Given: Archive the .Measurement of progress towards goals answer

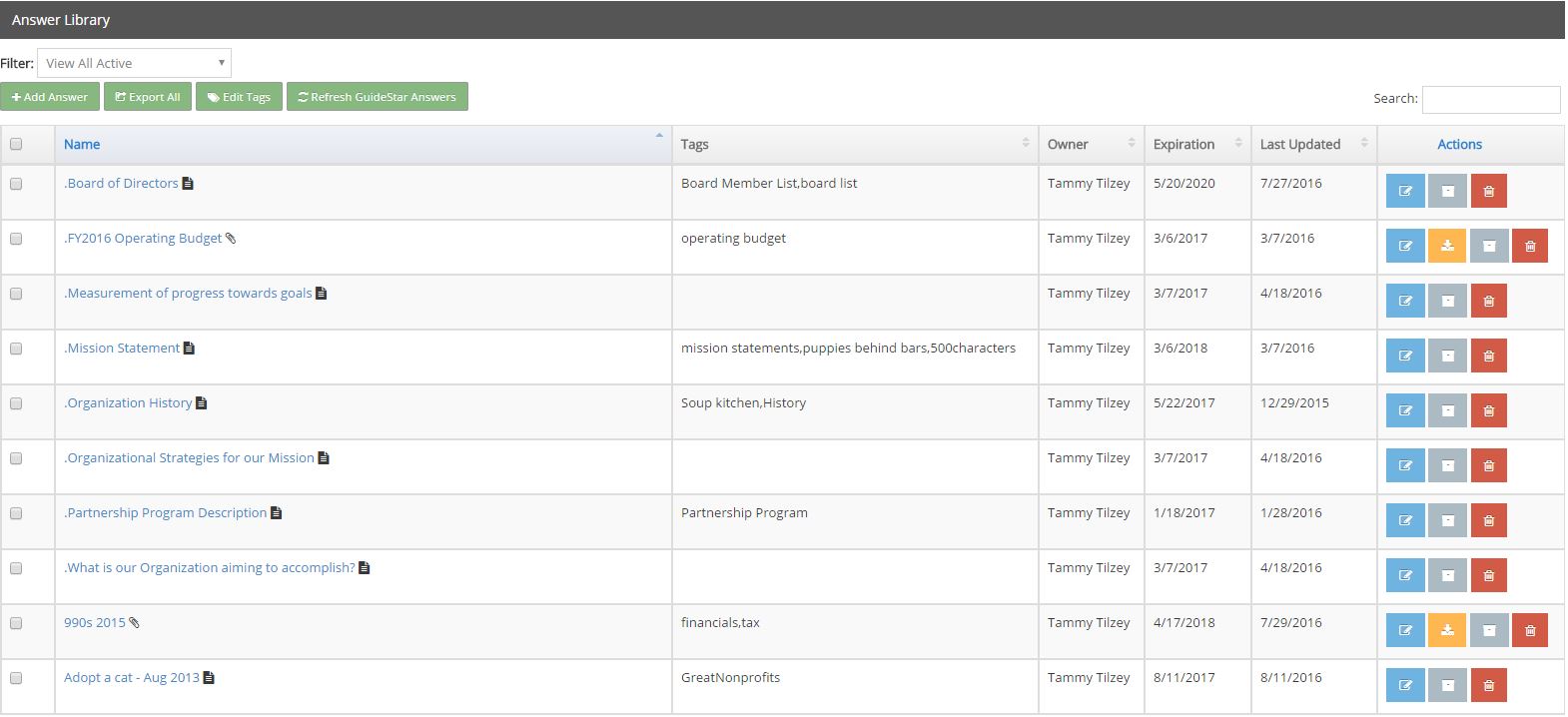Looking at the screenshot, I should (x=1447, y=301).
